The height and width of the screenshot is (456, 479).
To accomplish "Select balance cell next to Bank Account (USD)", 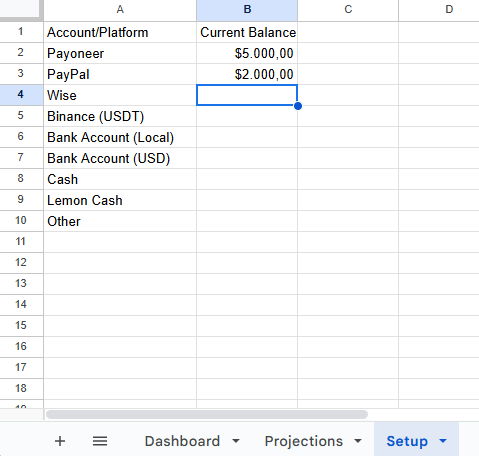I will pyautogui.click(x=247, y=158).
